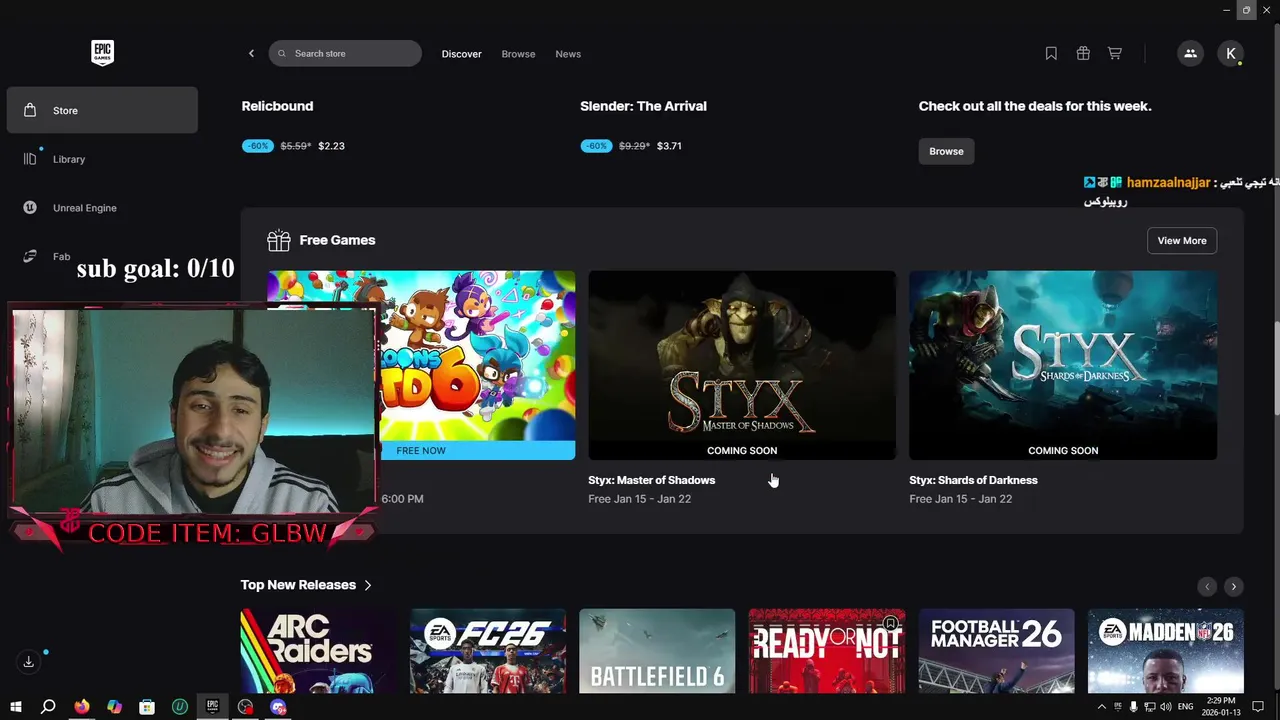Open the K account profile avatar
The image size is (1280, 720).
tap(1230, 54)
